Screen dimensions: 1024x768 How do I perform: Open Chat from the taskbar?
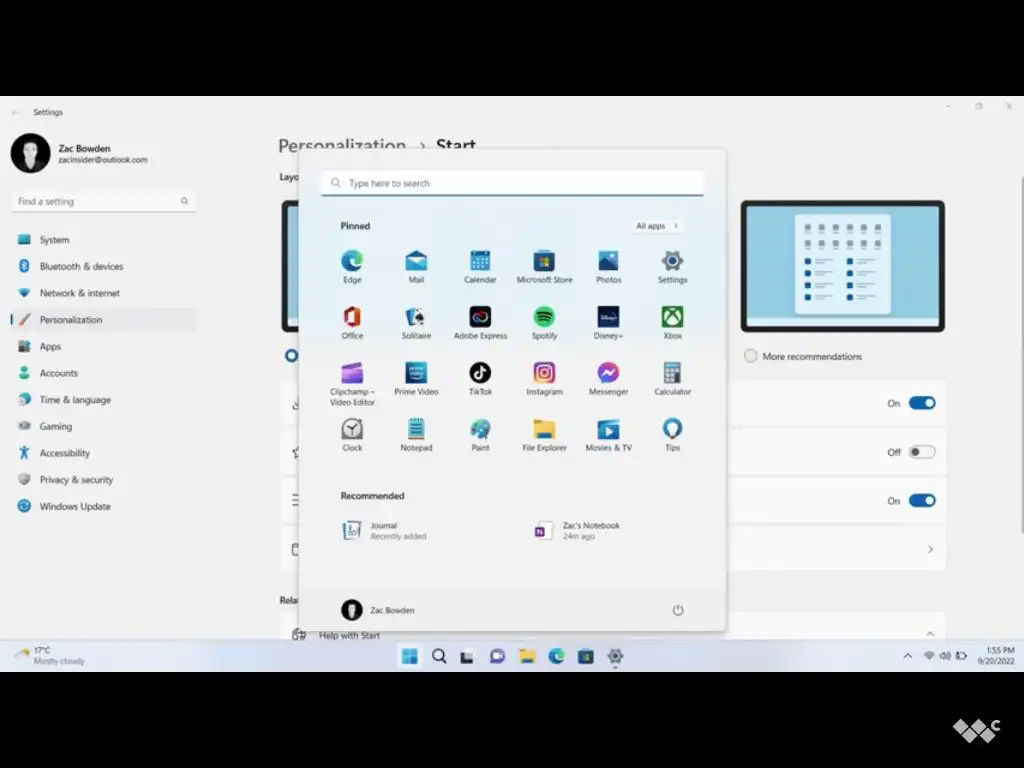(497, 656)
